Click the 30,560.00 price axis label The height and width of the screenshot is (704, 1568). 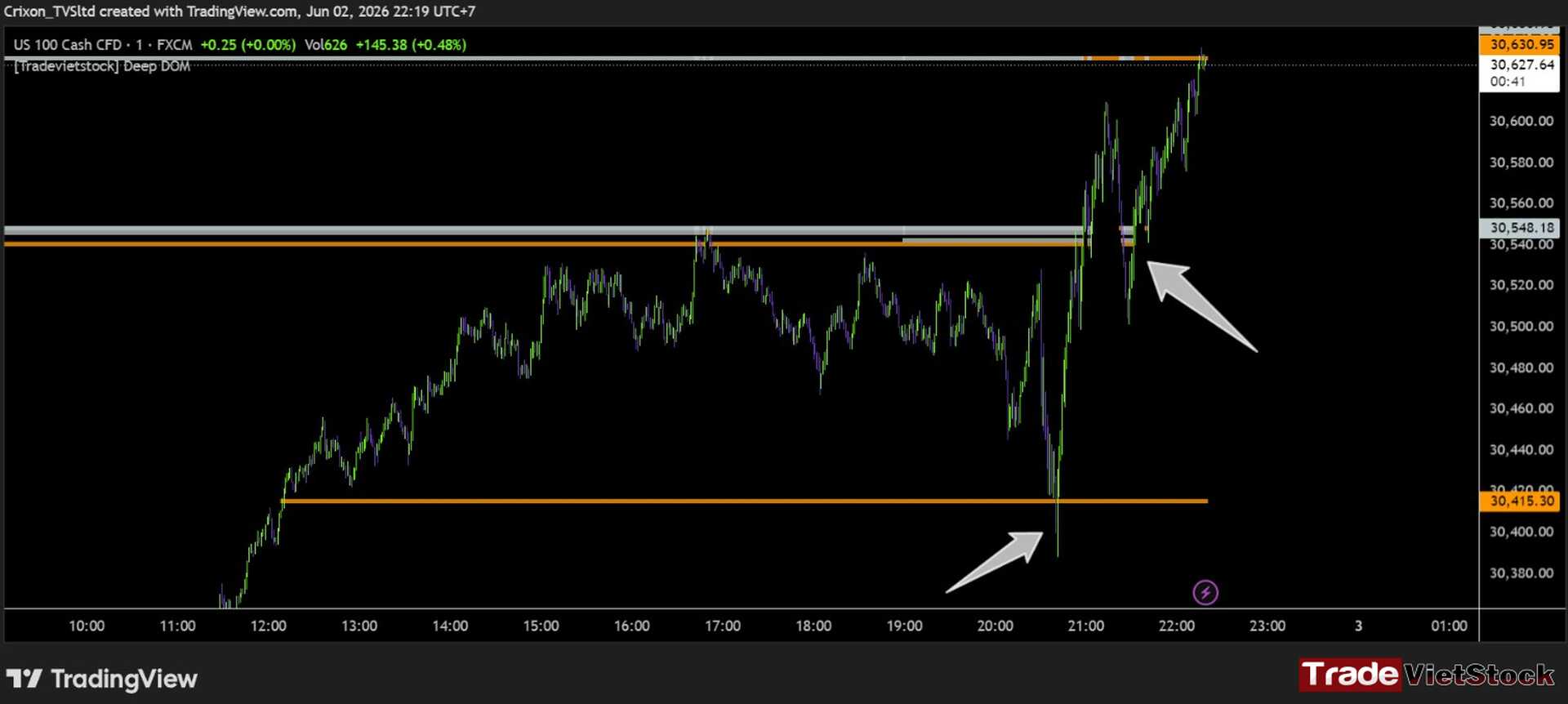coord(1521,203)
